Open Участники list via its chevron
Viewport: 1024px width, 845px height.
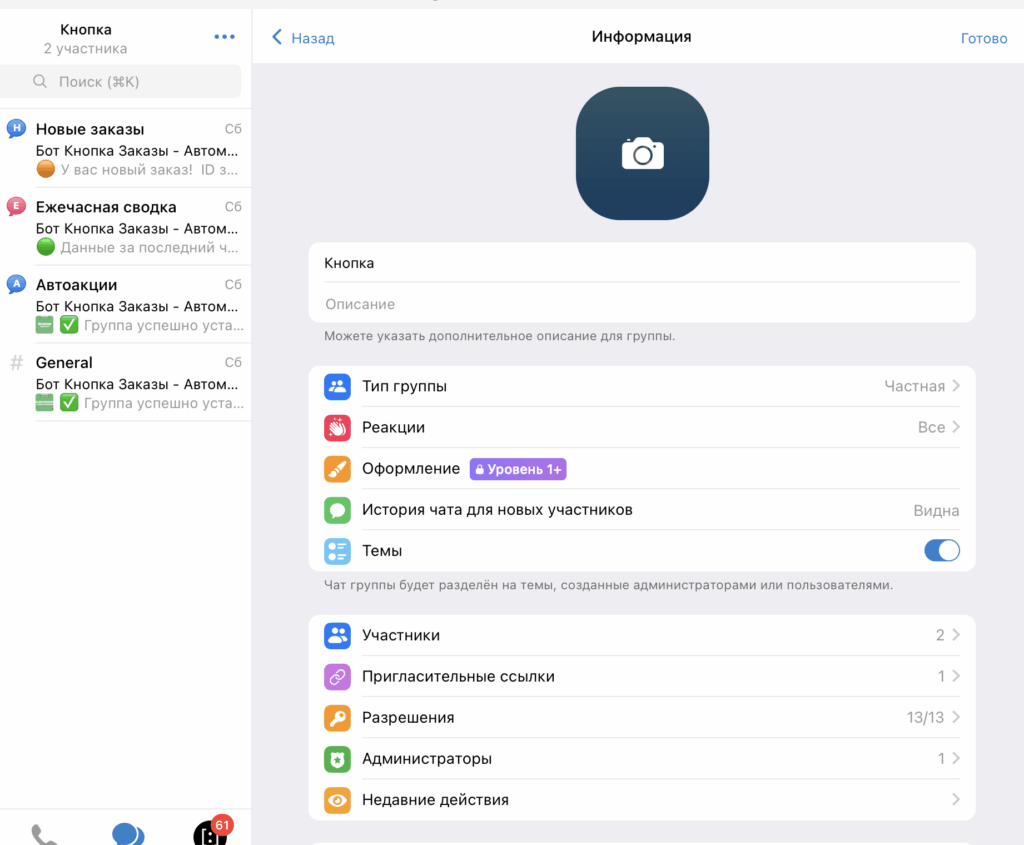pyautogui.click(x=956, y=635)
